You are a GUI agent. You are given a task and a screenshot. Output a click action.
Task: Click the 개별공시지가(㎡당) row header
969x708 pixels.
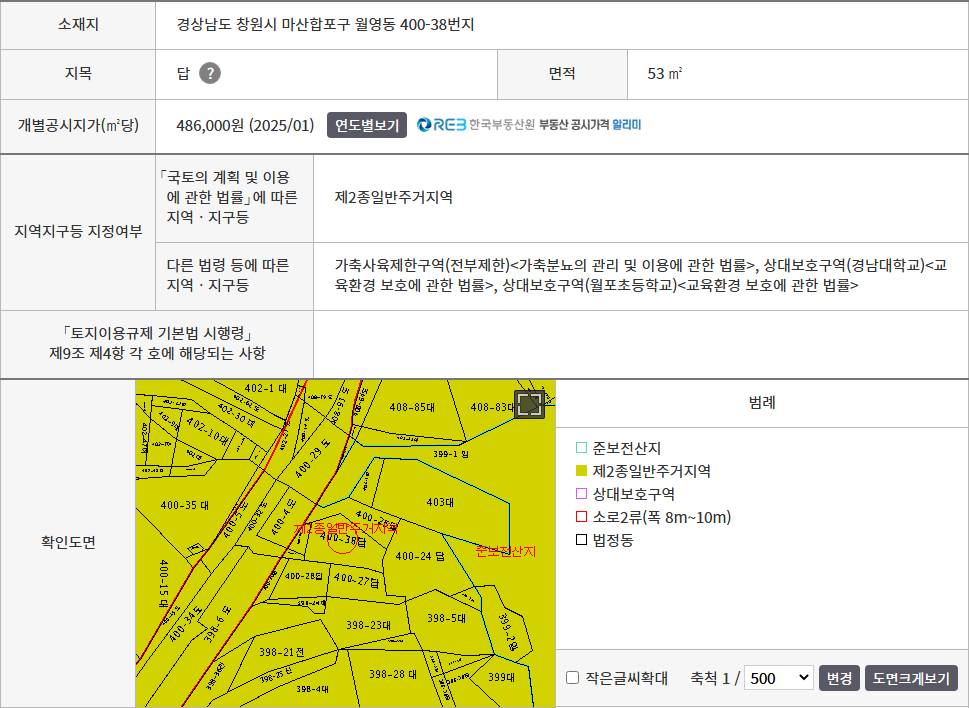coord(78,125)
